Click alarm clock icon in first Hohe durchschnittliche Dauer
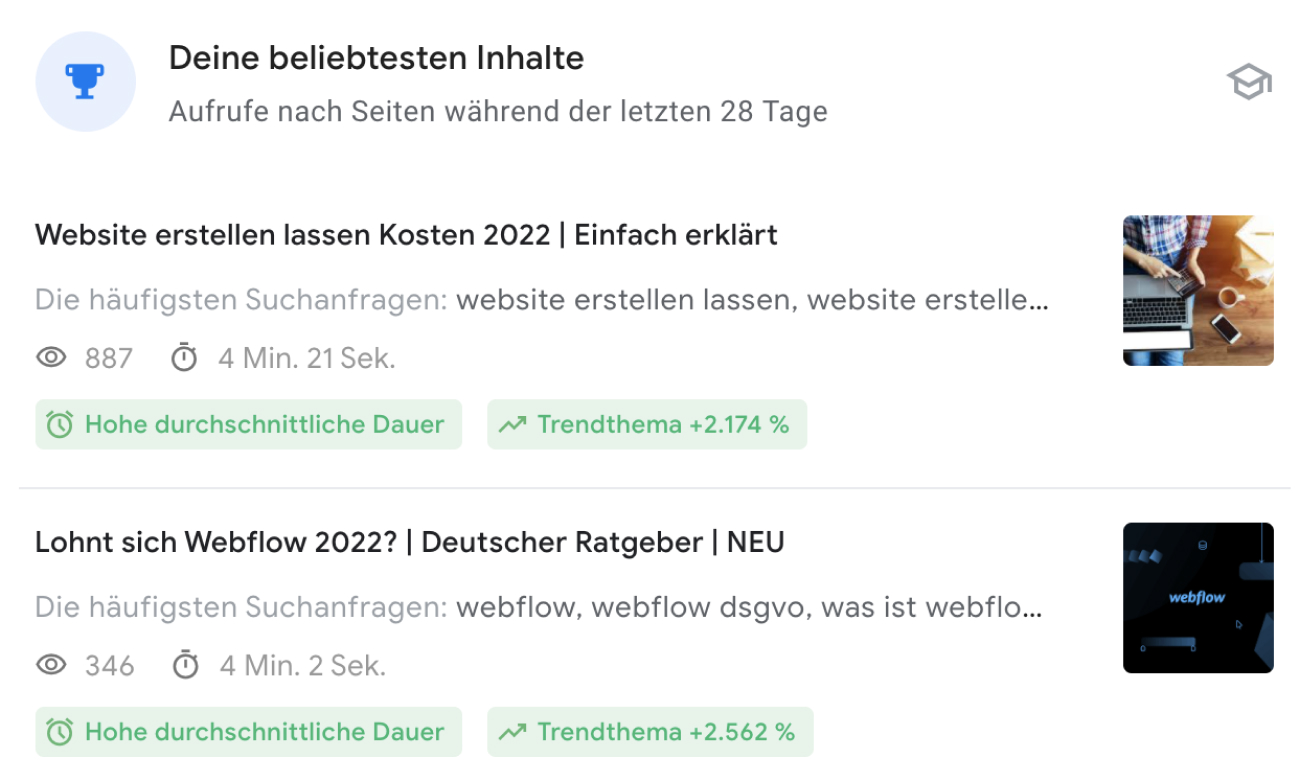This screenshot has height=780, width=1312. point(60,425)
